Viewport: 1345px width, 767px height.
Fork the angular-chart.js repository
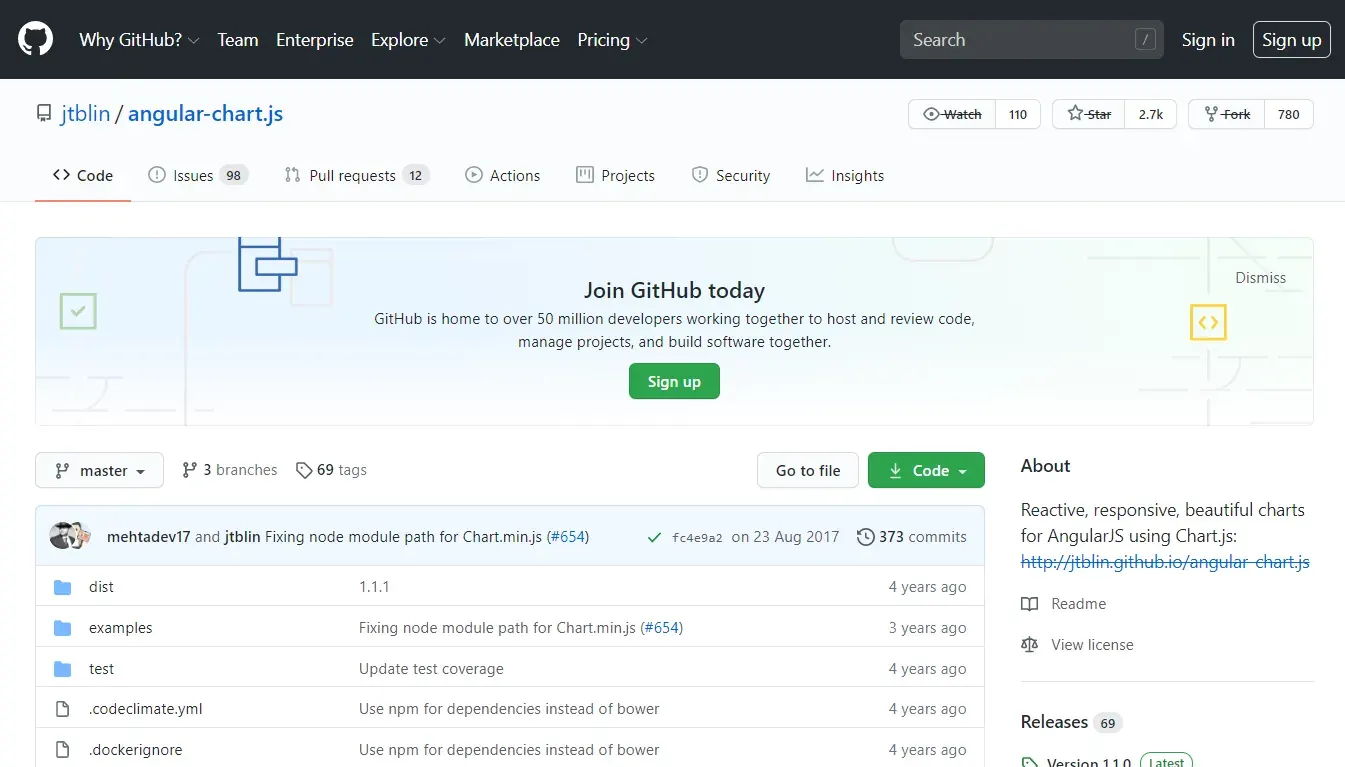(1227, 114)
